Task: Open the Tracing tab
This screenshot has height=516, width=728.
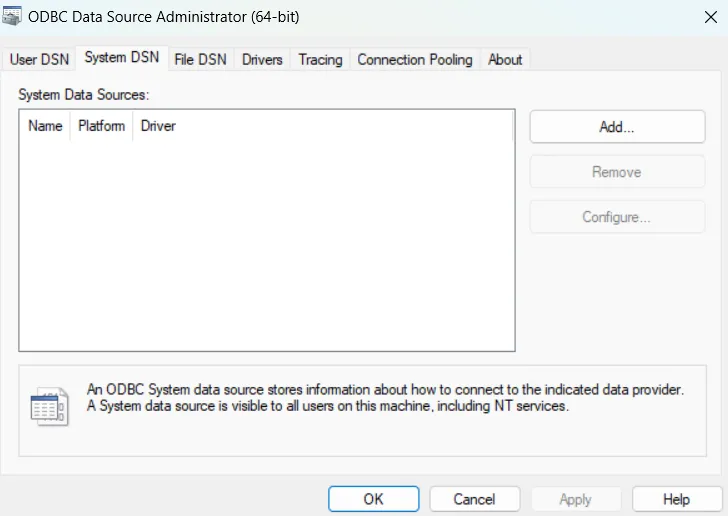Action: point(320,59)
